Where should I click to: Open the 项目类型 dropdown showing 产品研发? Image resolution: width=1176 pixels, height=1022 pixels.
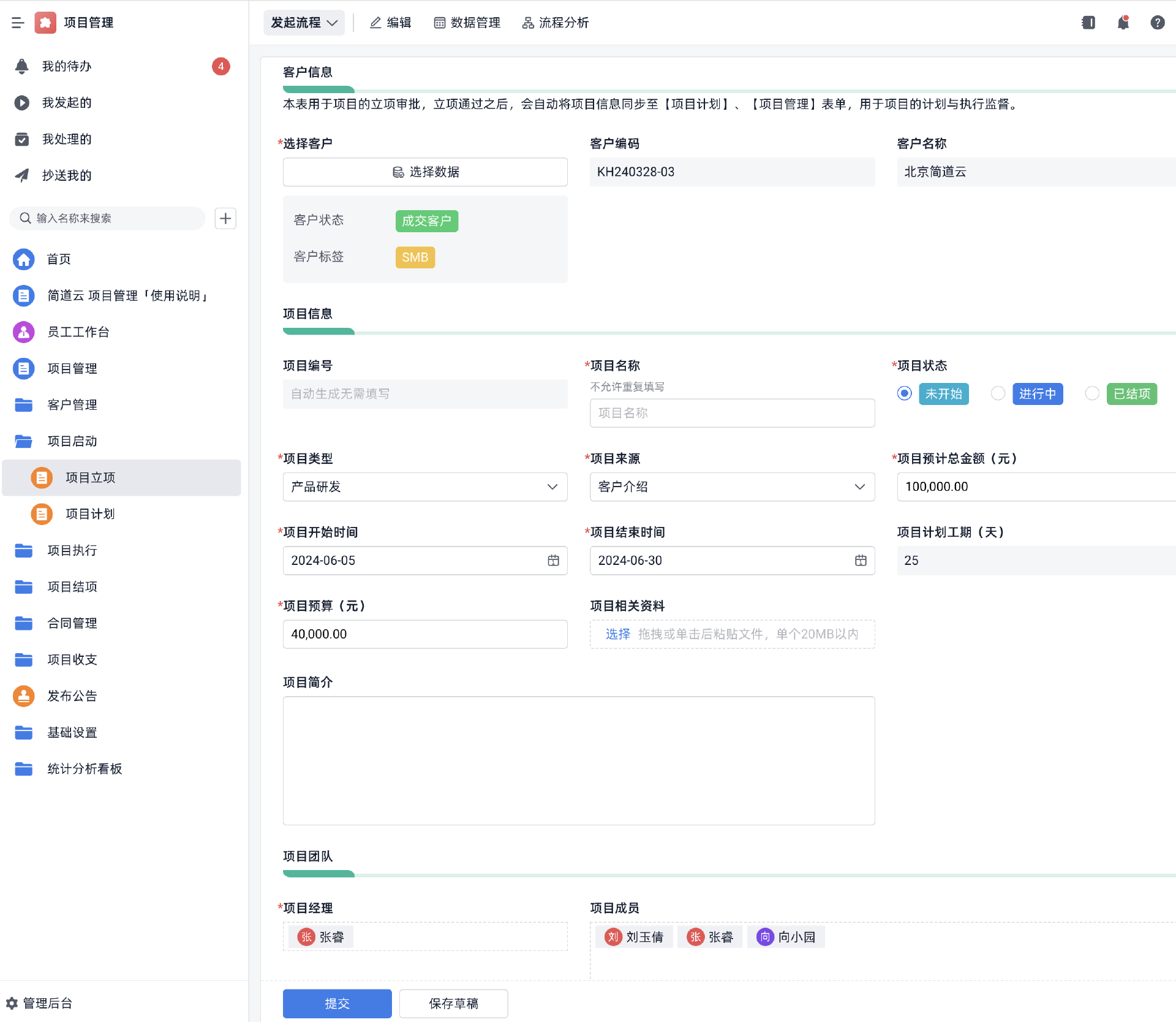click(x=424, y=487)
